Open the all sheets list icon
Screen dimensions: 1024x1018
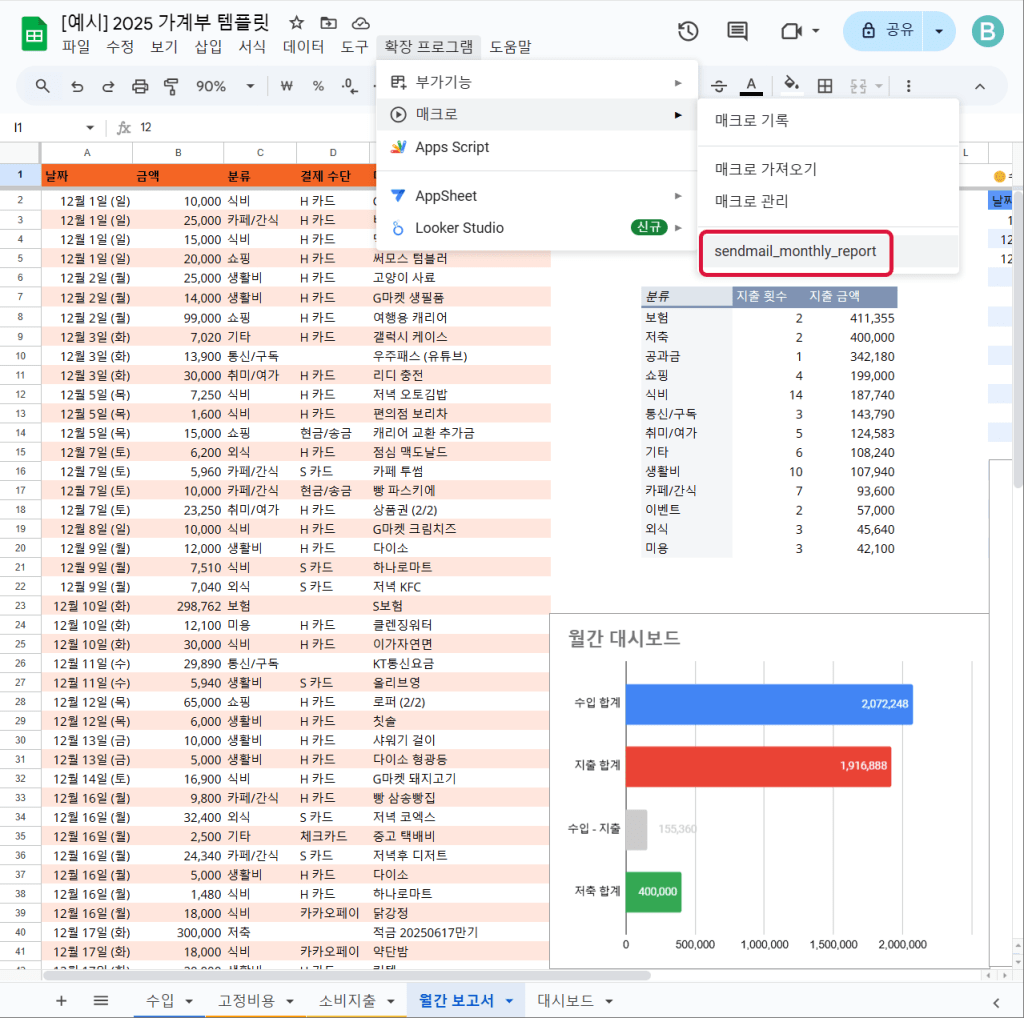pos(101,1000)
